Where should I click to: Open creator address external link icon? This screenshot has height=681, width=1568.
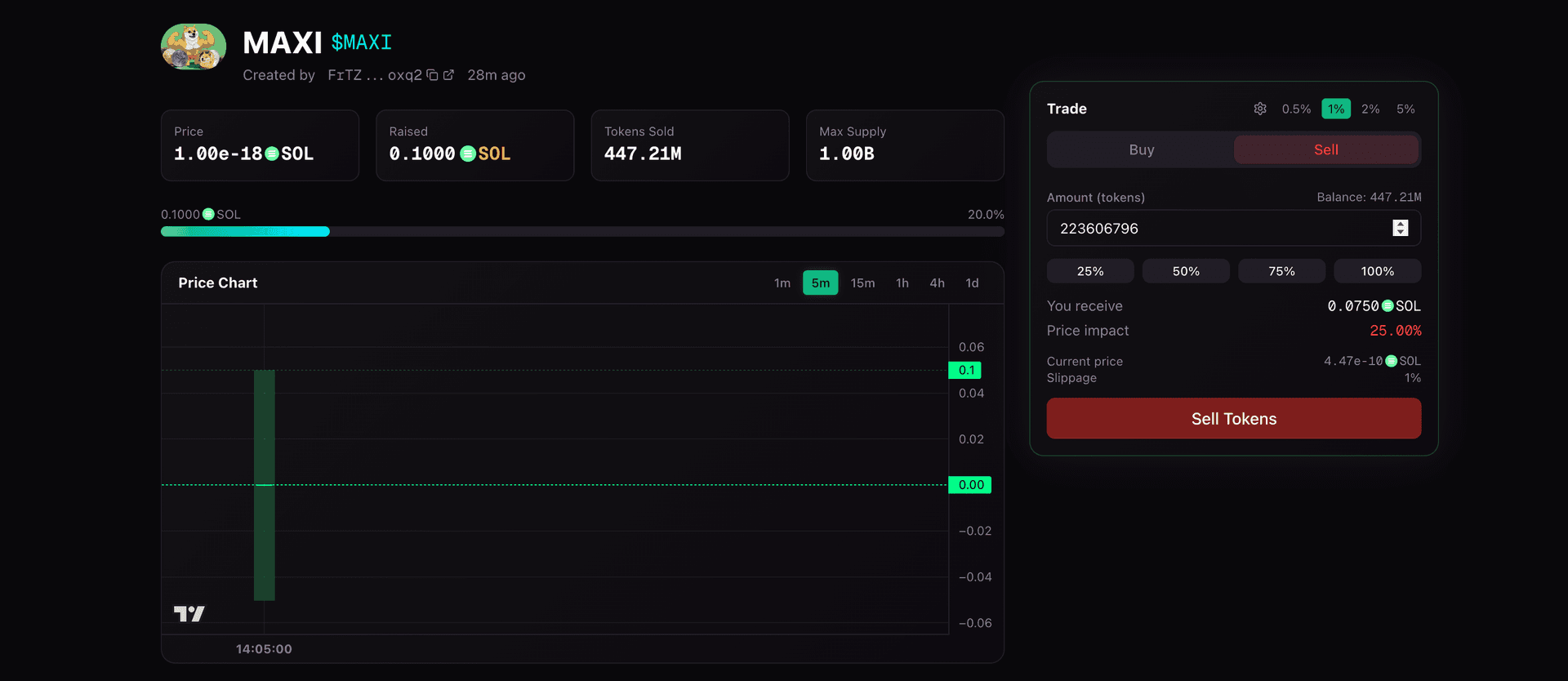click(x=448, y=75)
